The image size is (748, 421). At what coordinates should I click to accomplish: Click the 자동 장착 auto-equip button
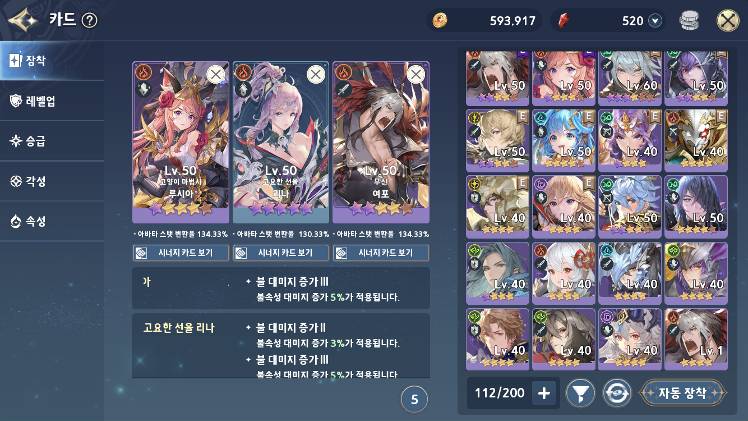click(682, 393)
